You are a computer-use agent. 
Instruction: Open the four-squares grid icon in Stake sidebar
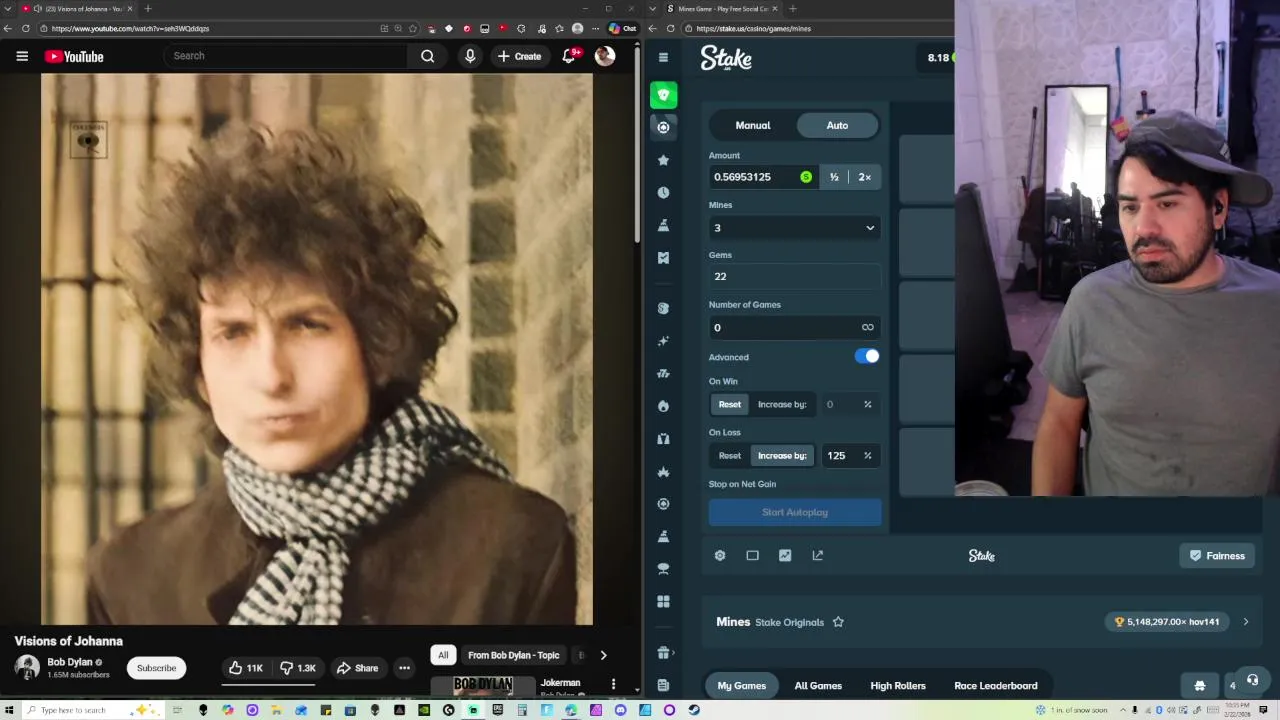click(663, 601)
